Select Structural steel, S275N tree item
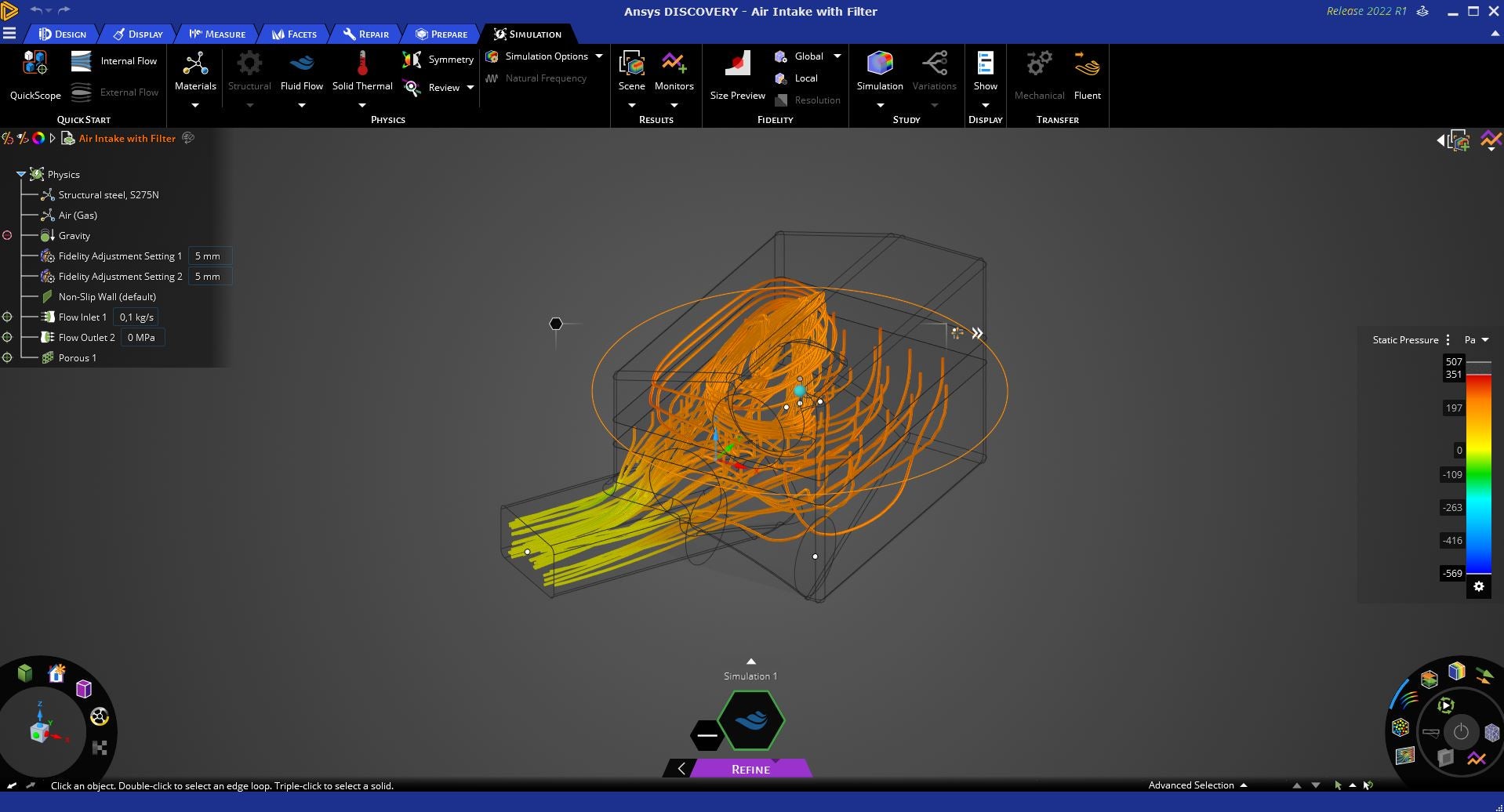 point(108,195)
